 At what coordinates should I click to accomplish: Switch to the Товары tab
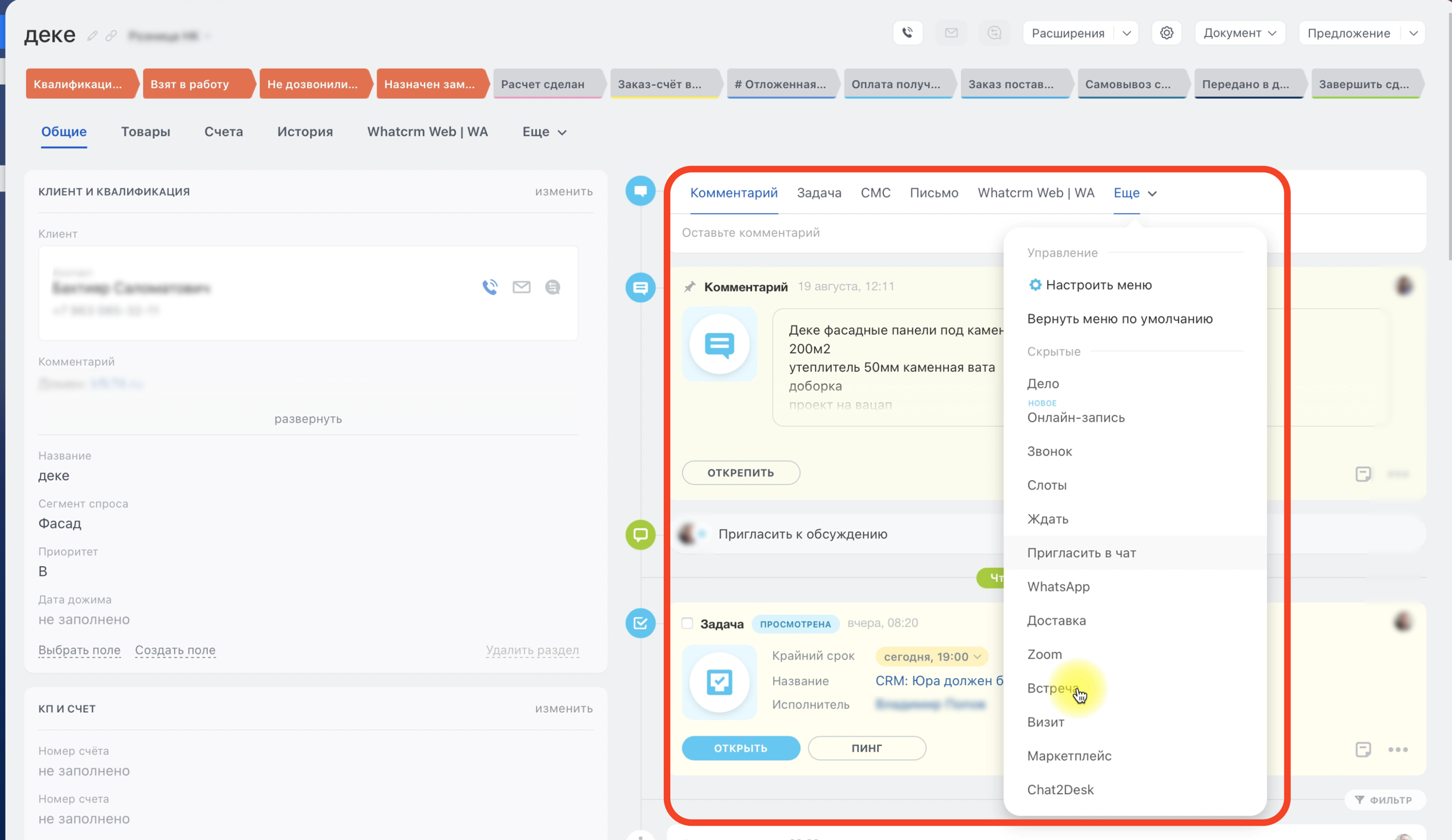tap(145, 132)
